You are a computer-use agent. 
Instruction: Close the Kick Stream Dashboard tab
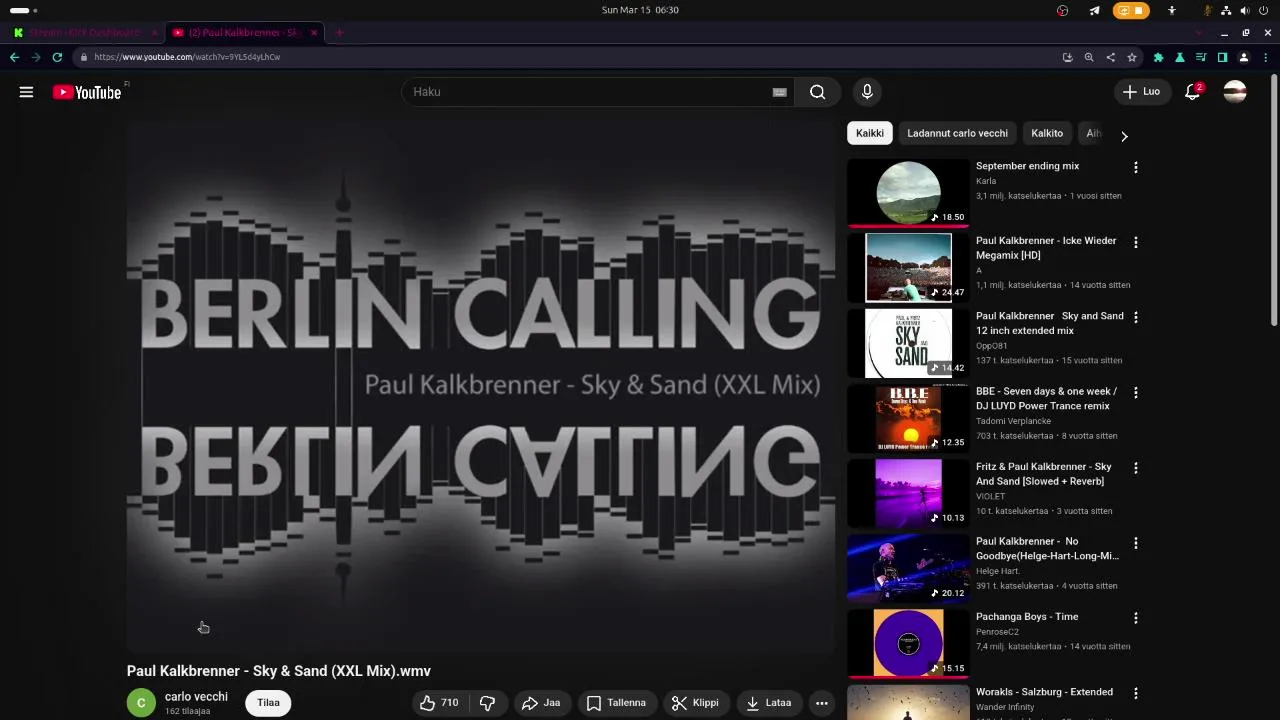pyautogui.click(x=154, y=32)
